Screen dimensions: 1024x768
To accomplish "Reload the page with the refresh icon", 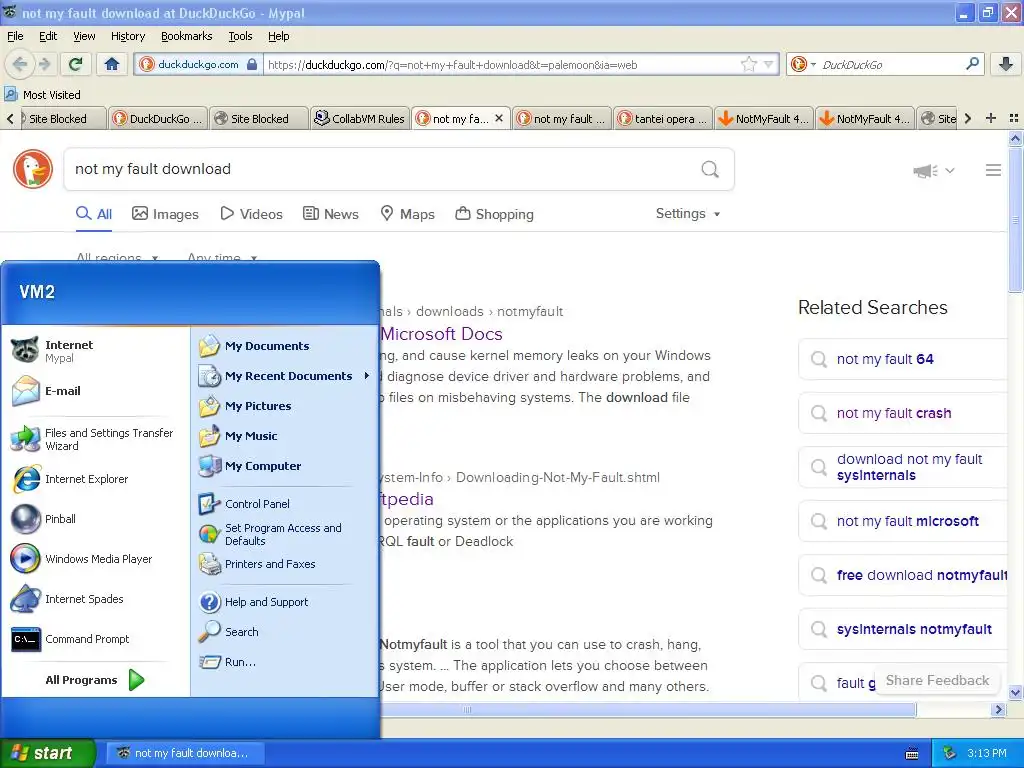I will pos(75,64).
